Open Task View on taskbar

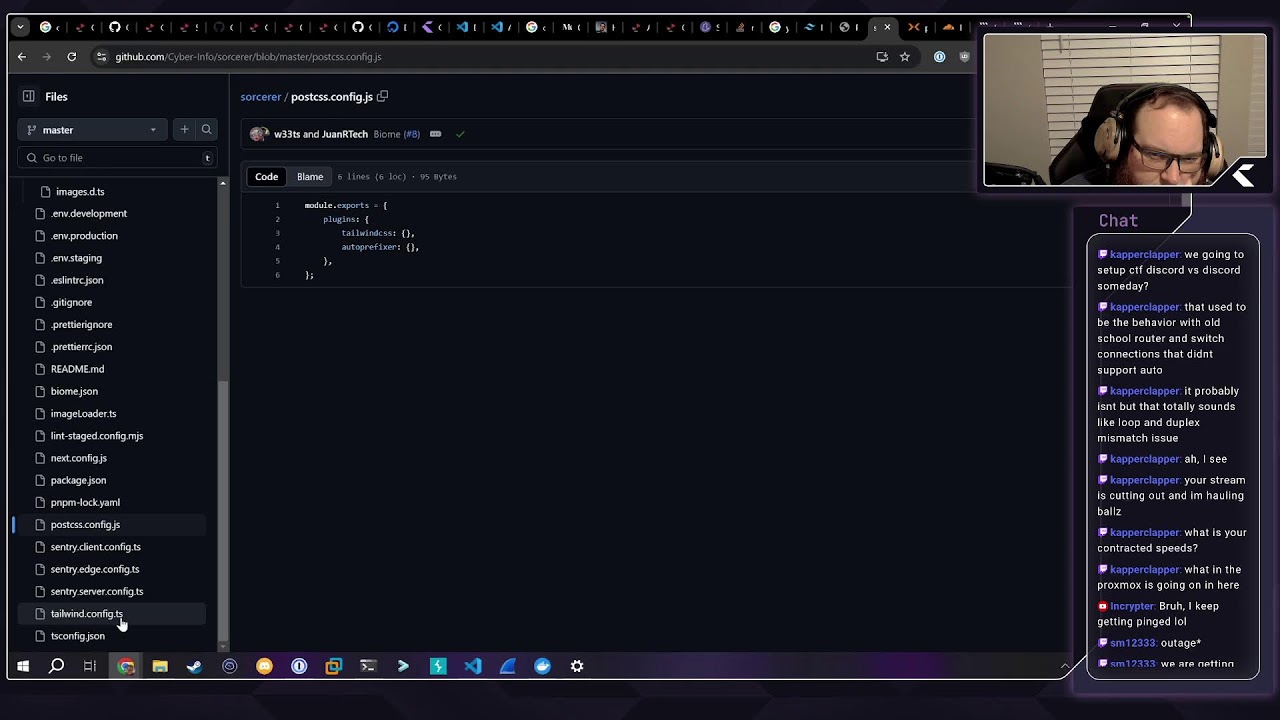tap(90, 666)
